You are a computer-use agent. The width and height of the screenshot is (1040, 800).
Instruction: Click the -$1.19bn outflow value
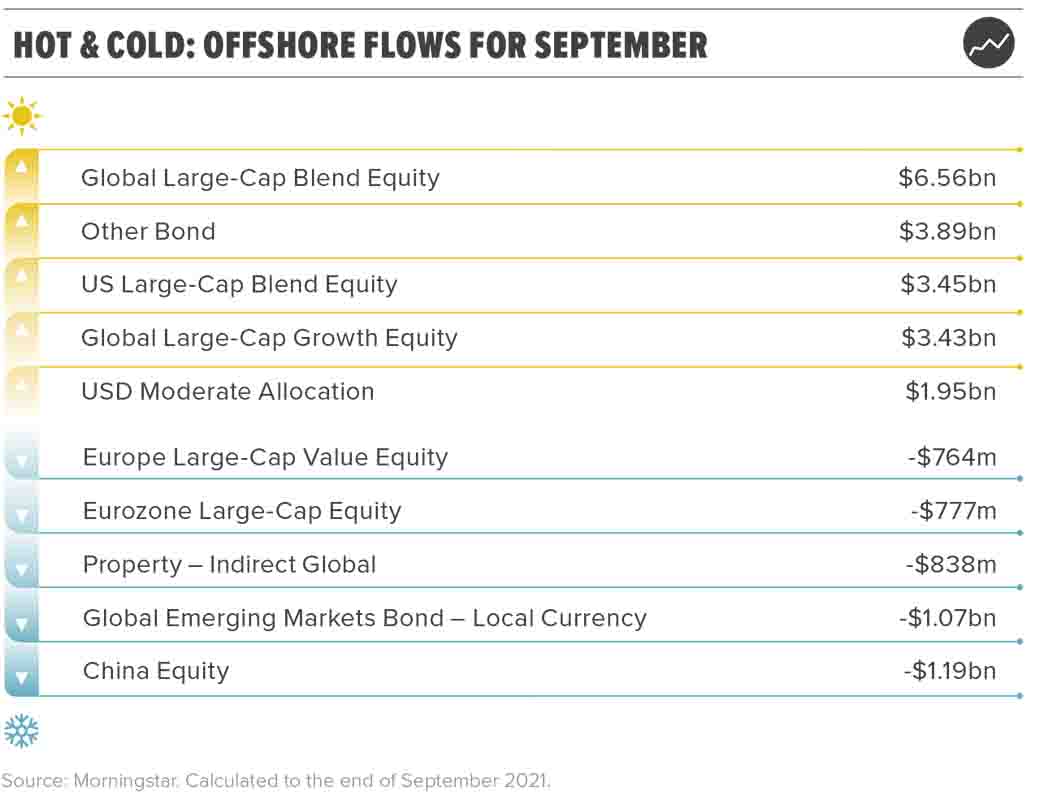pos(949,671)
